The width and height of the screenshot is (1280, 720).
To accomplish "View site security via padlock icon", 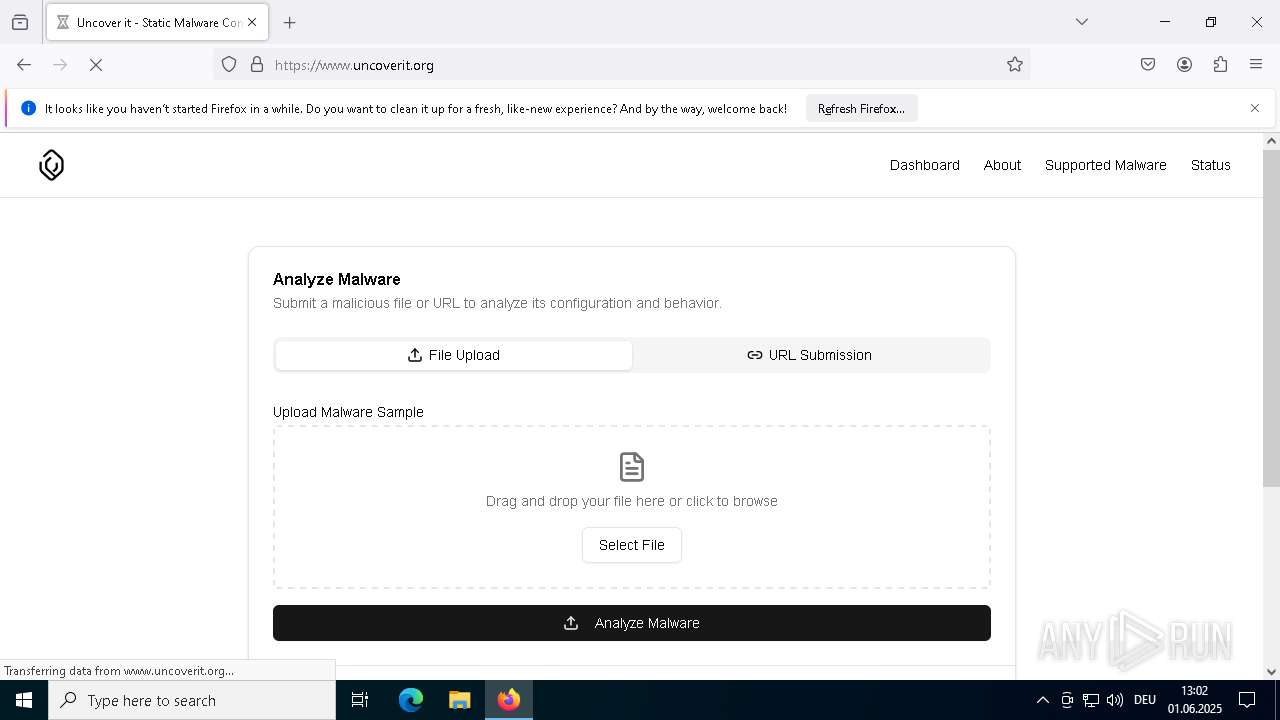I will click(257, 65).
